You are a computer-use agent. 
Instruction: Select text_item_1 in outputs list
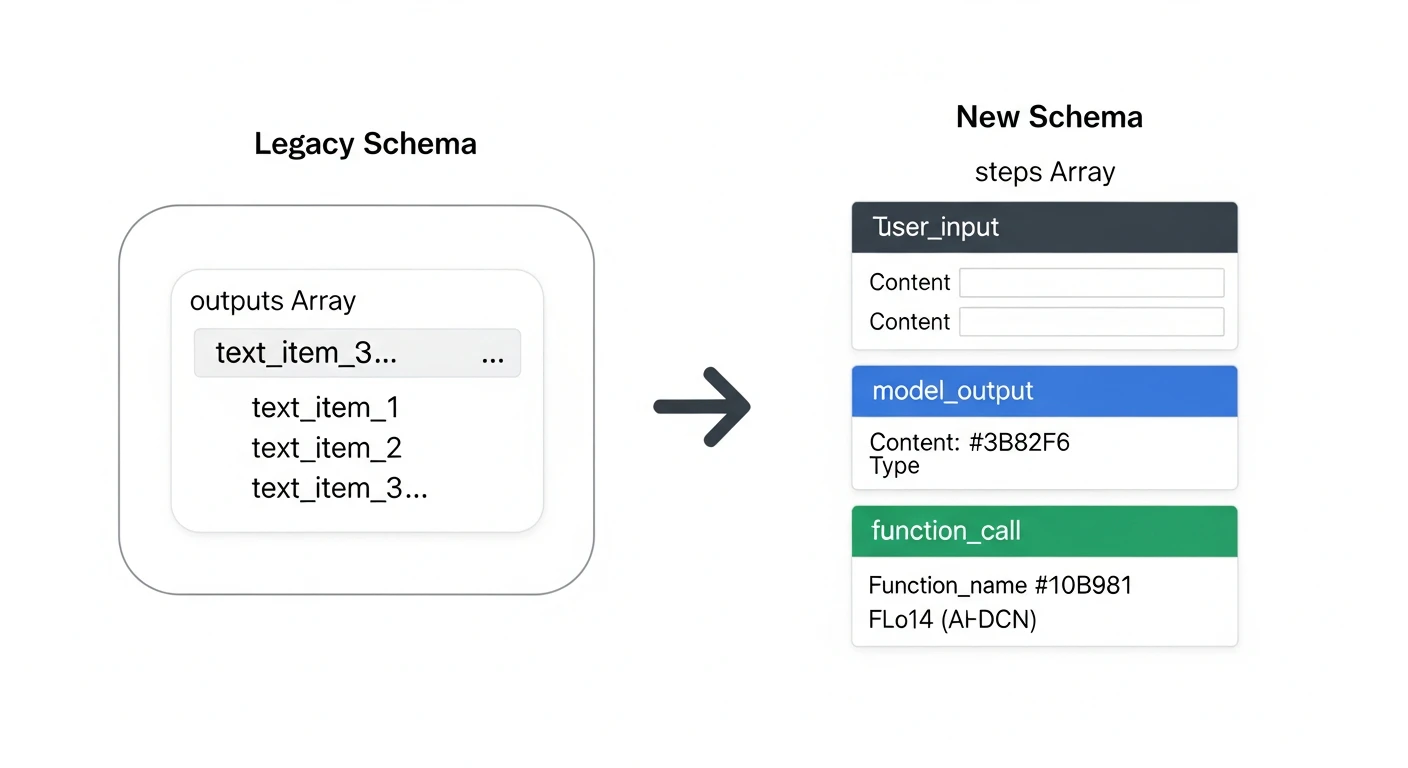(325, 407)
